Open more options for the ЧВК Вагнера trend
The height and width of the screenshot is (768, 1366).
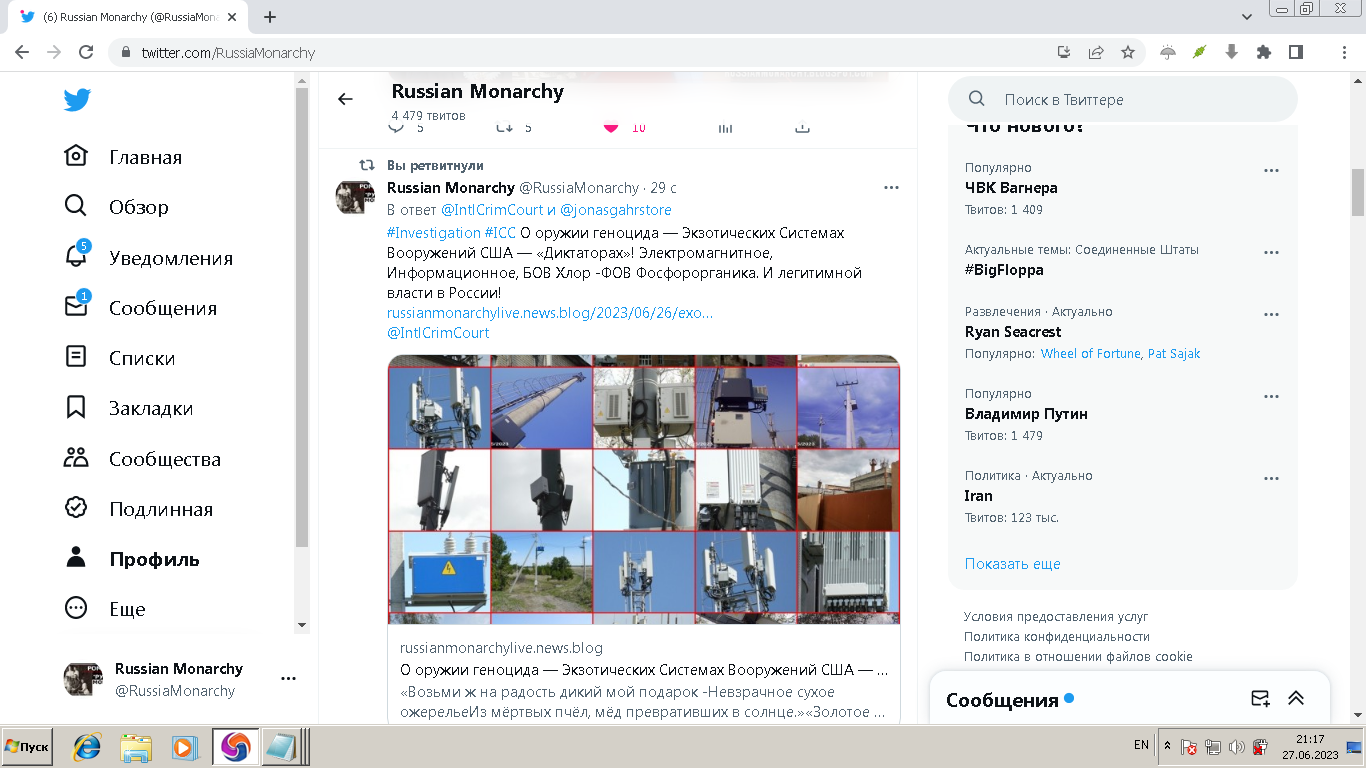coord(1271,171)
